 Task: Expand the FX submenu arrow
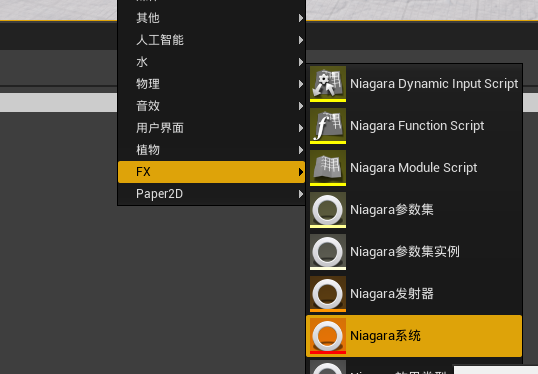(301, 172)
